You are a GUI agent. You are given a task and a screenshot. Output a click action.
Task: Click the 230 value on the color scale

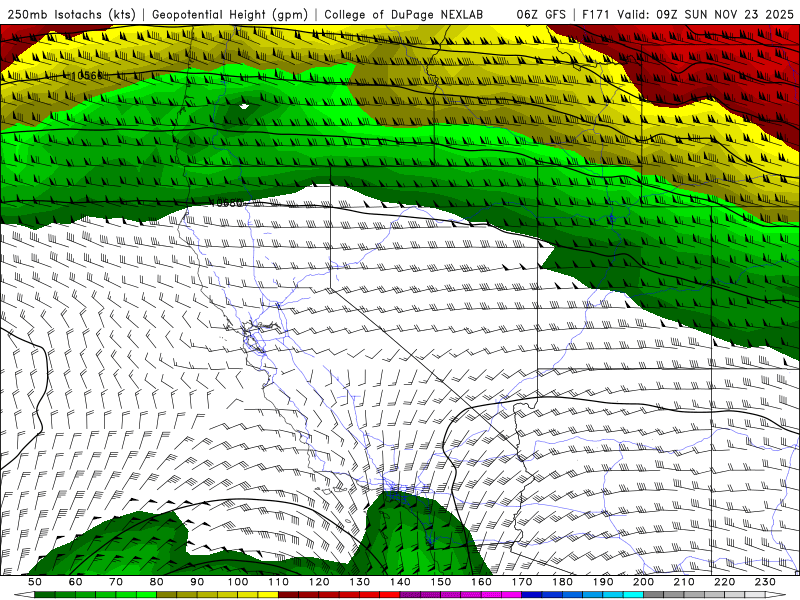pyautogui.click(x=765, y=582)
